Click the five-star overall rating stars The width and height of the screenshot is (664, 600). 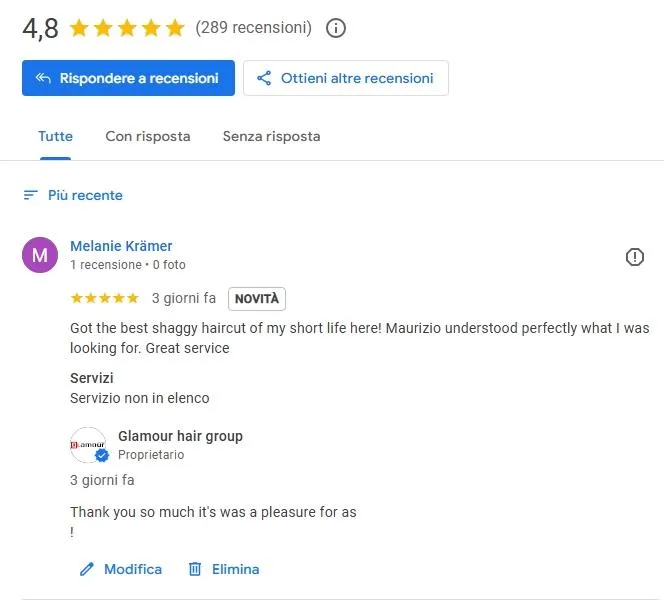(127, 28)
